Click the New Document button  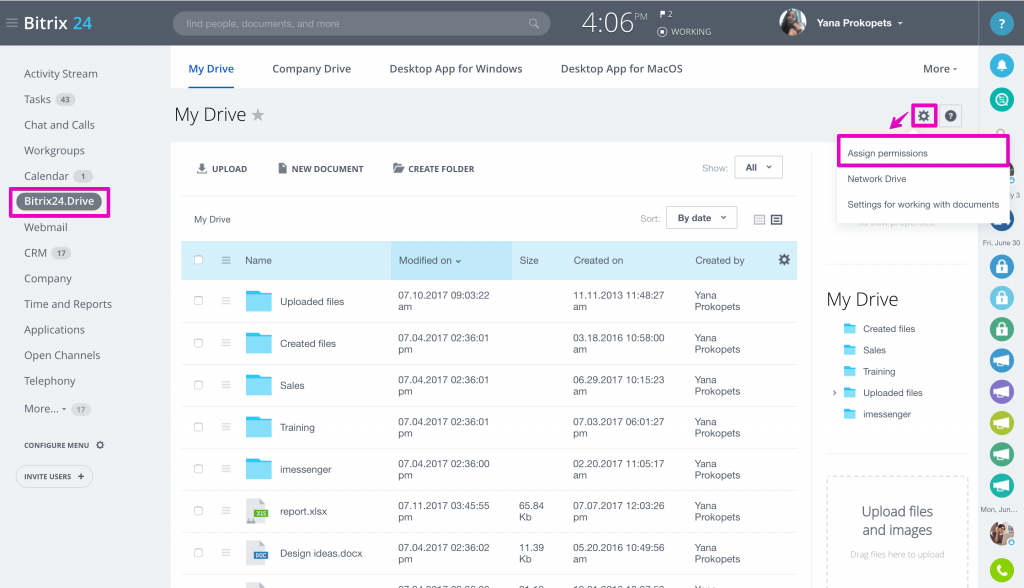[x=321, y=169]
